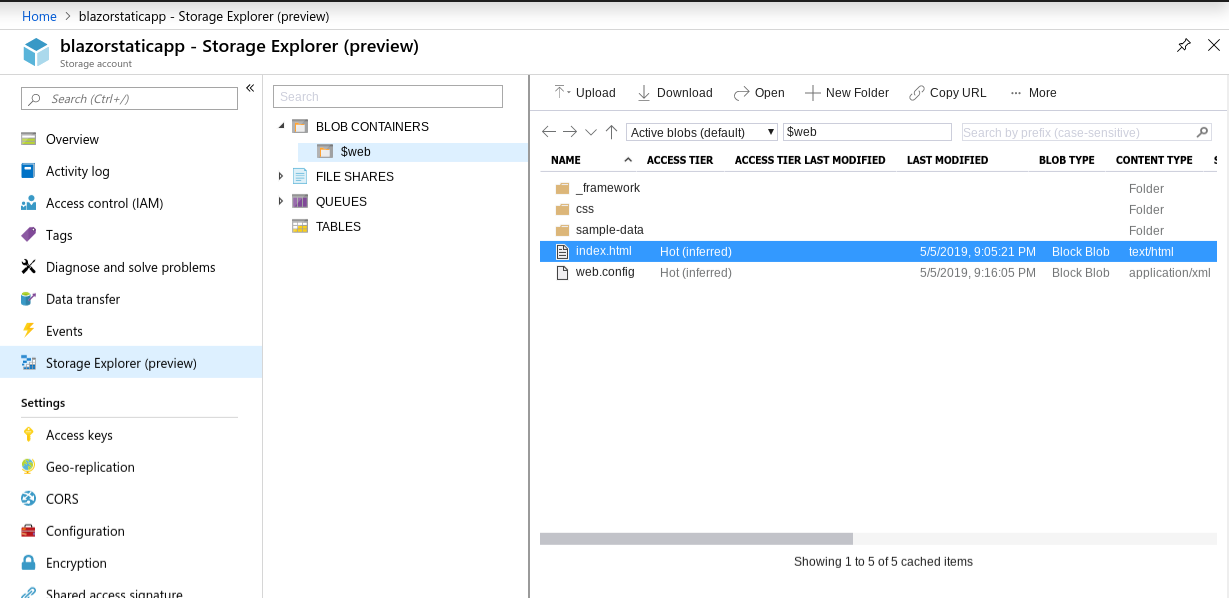Open Activity log in the sidebar
Screen dimensions: 1229x598
coord(78,171)
